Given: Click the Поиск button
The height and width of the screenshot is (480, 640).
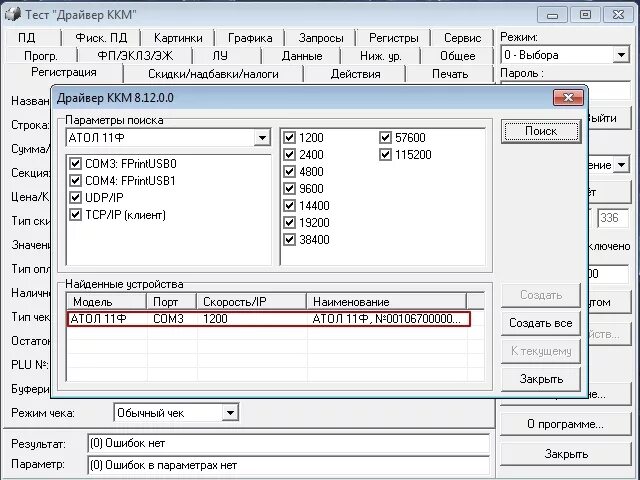Looking at the screenshot, I should (x=541, y=131).
